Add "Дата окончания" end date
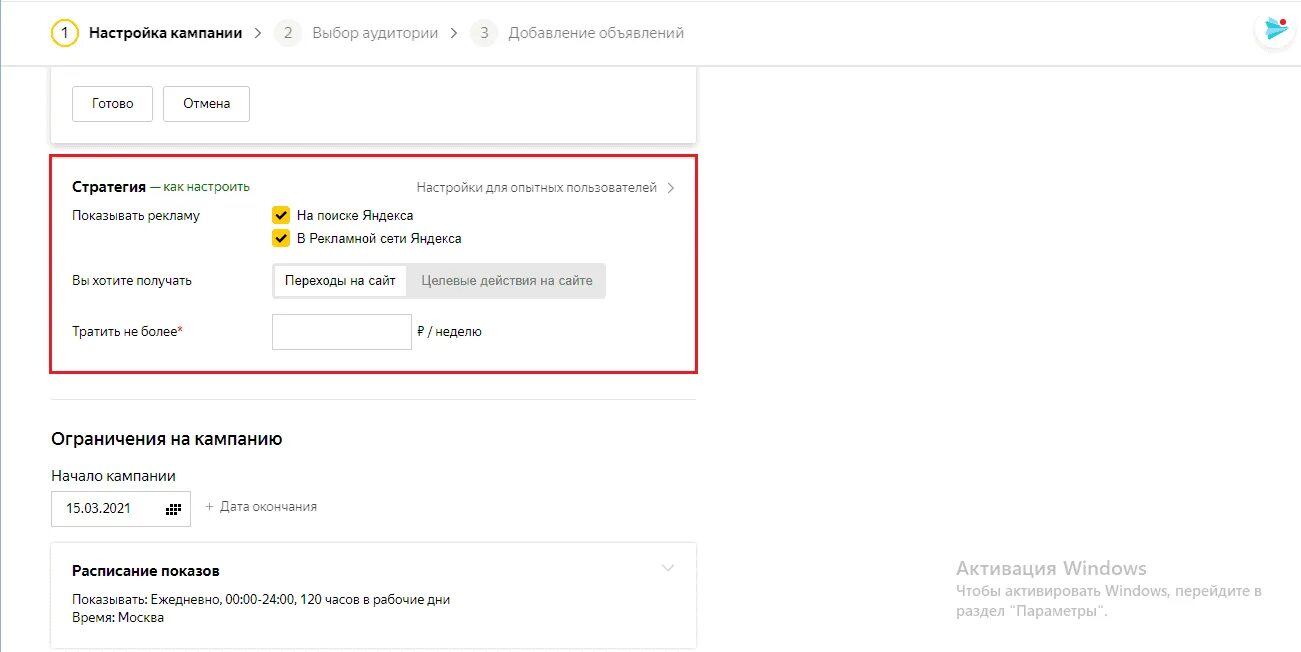Image resolution: width=1301 pixels, height=652 pixels. click(261, 507)
